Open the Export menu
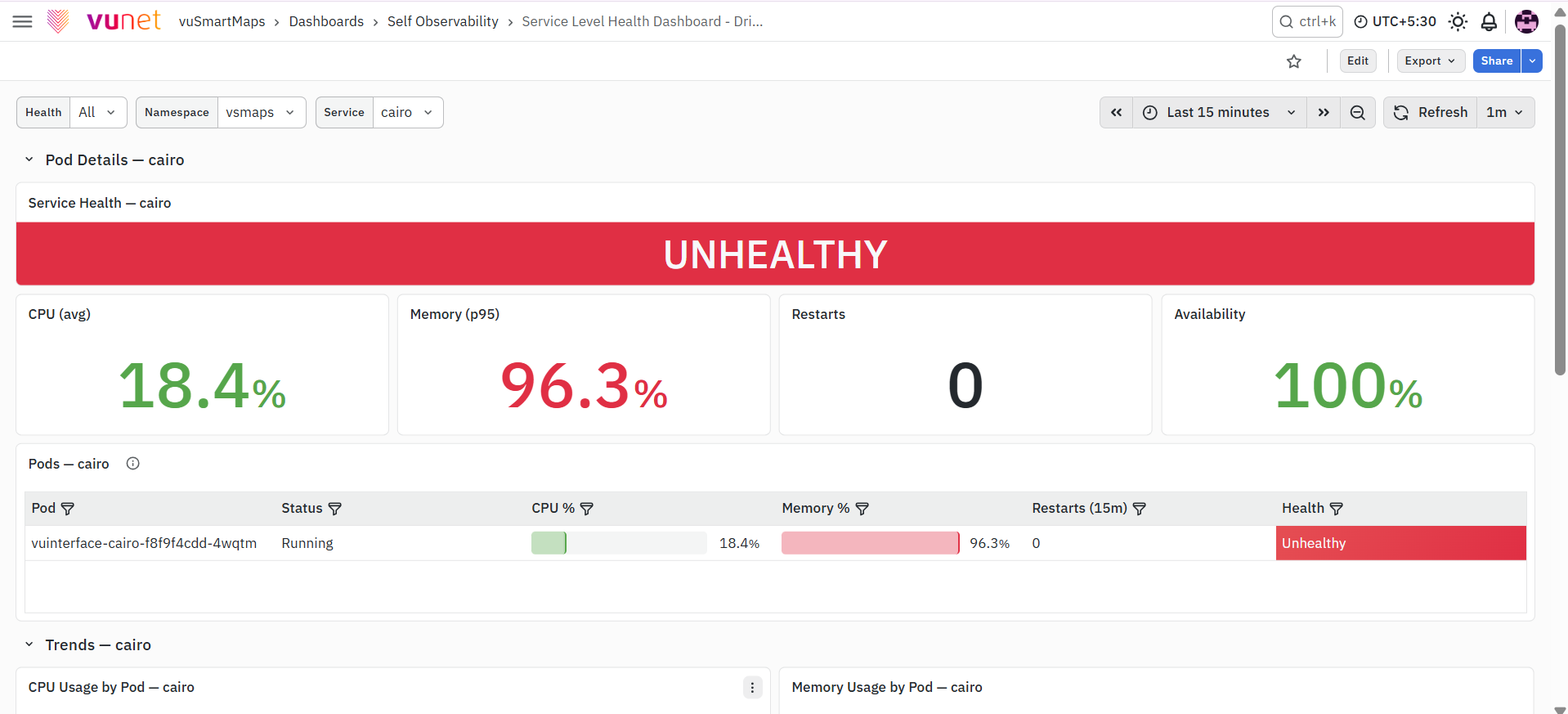Screen dimensions: 1568x714 [x=1431, y=61]
